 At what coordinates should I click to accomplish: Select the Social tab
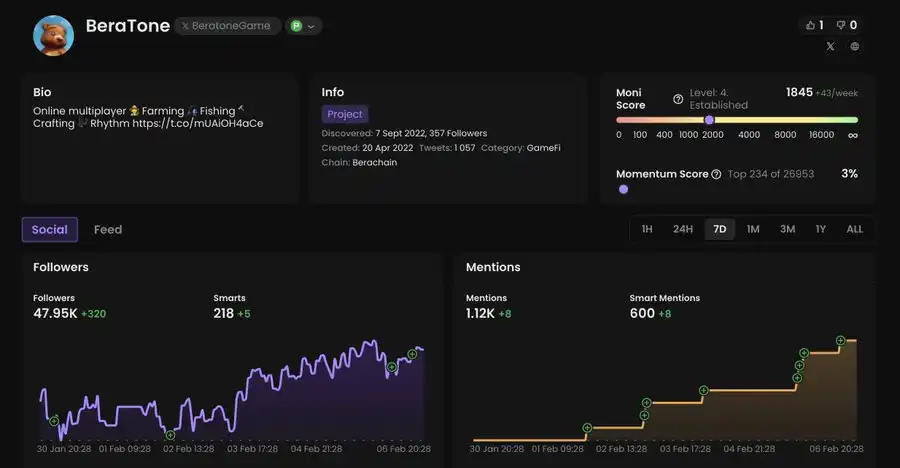(49, 230)
